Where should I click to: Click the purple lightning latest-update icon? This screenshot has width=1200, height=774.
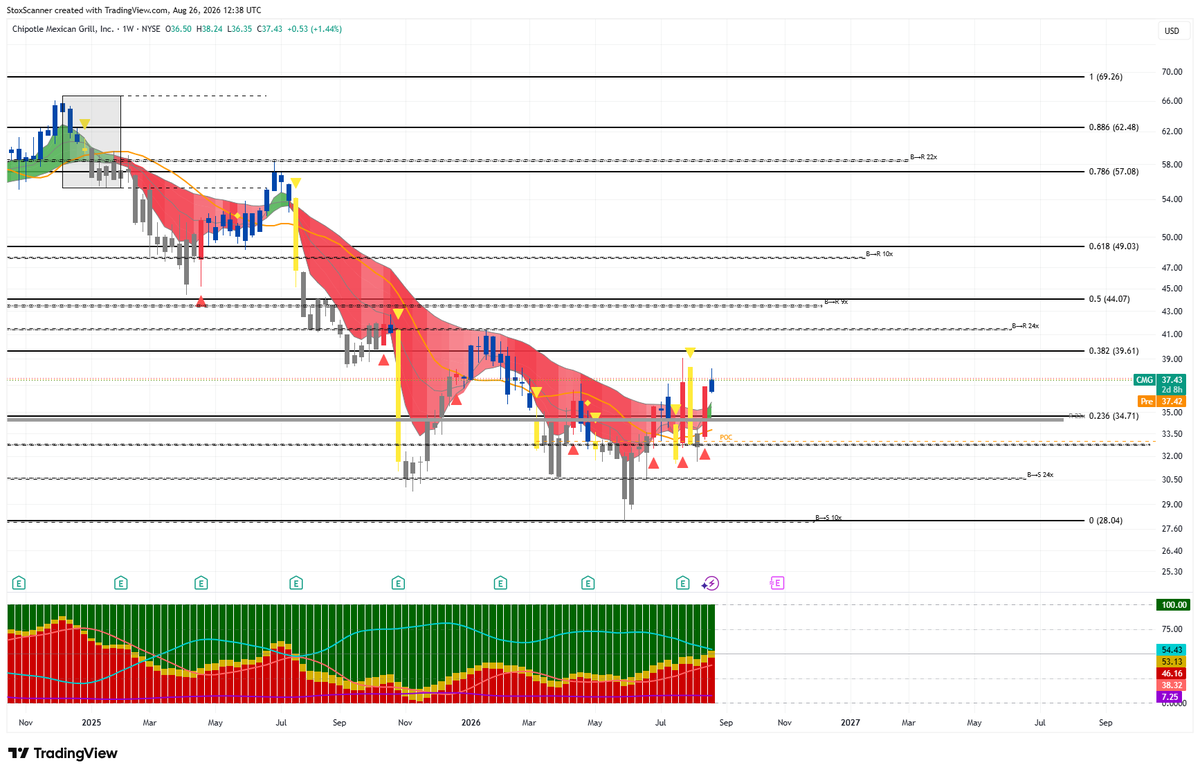711,581
